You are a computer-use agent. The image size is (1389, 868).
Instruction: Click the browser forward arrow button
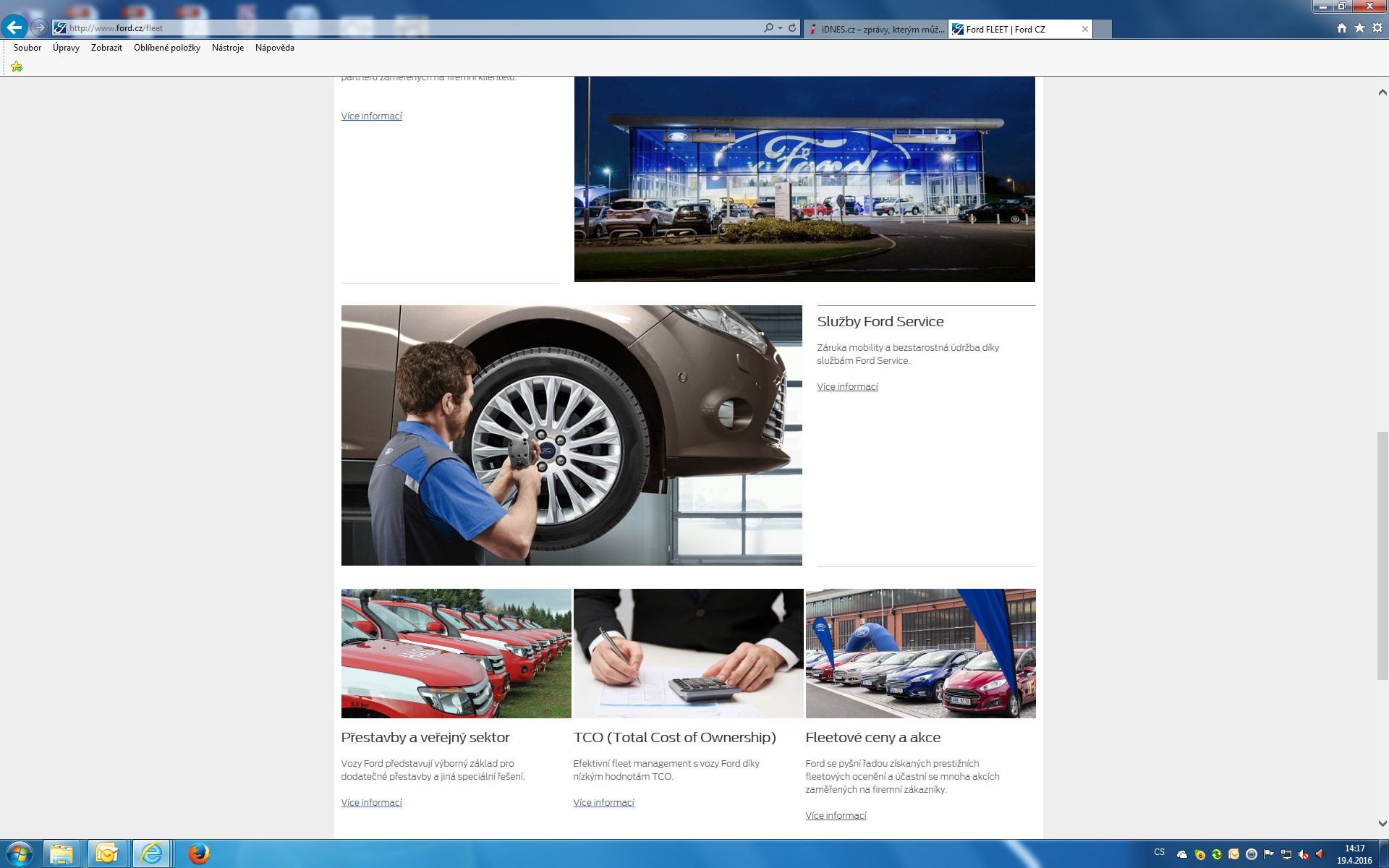pyautogui.click(x=40, y=28)
